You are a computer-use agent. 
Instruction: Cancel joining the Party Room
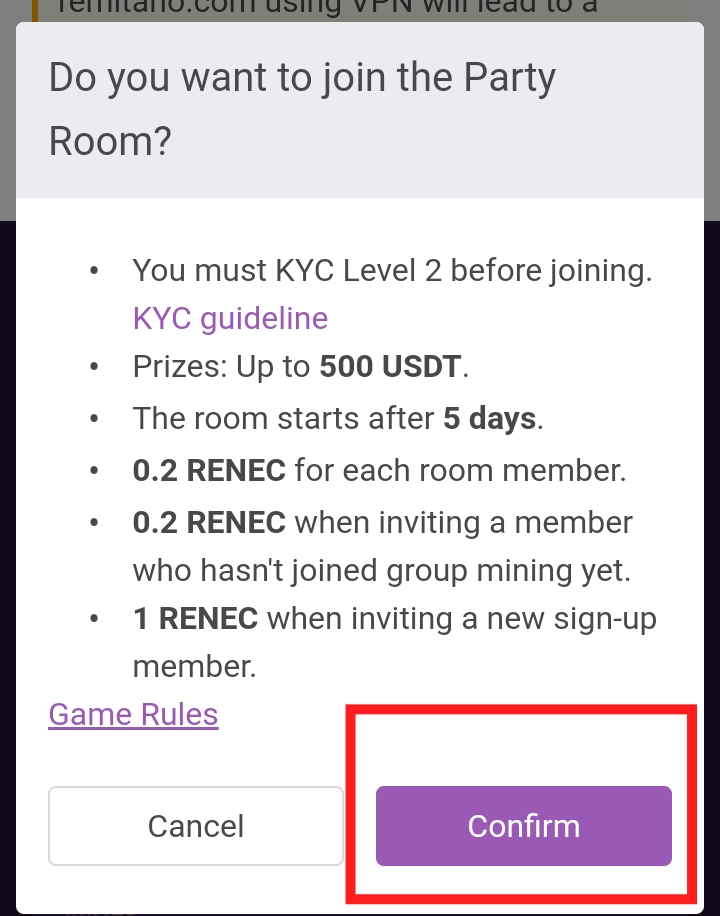[x=196, y=826]
